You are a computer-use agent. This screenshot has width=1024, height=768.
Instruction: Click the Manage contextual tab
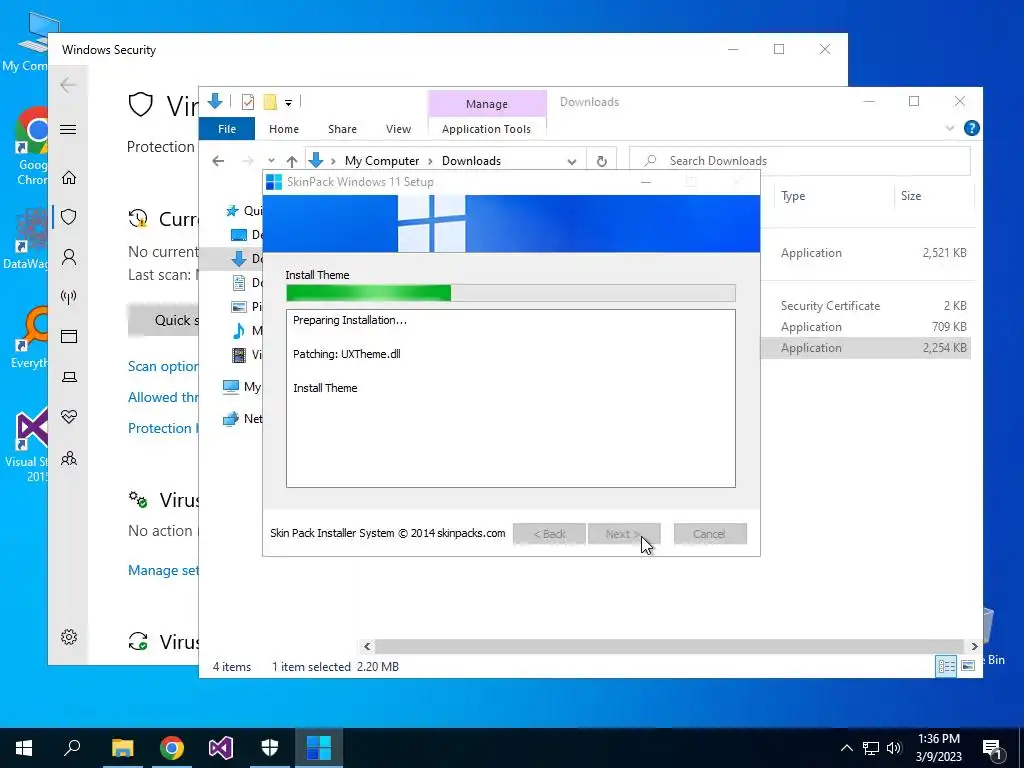pyautogui.click(x=487, y=104)
